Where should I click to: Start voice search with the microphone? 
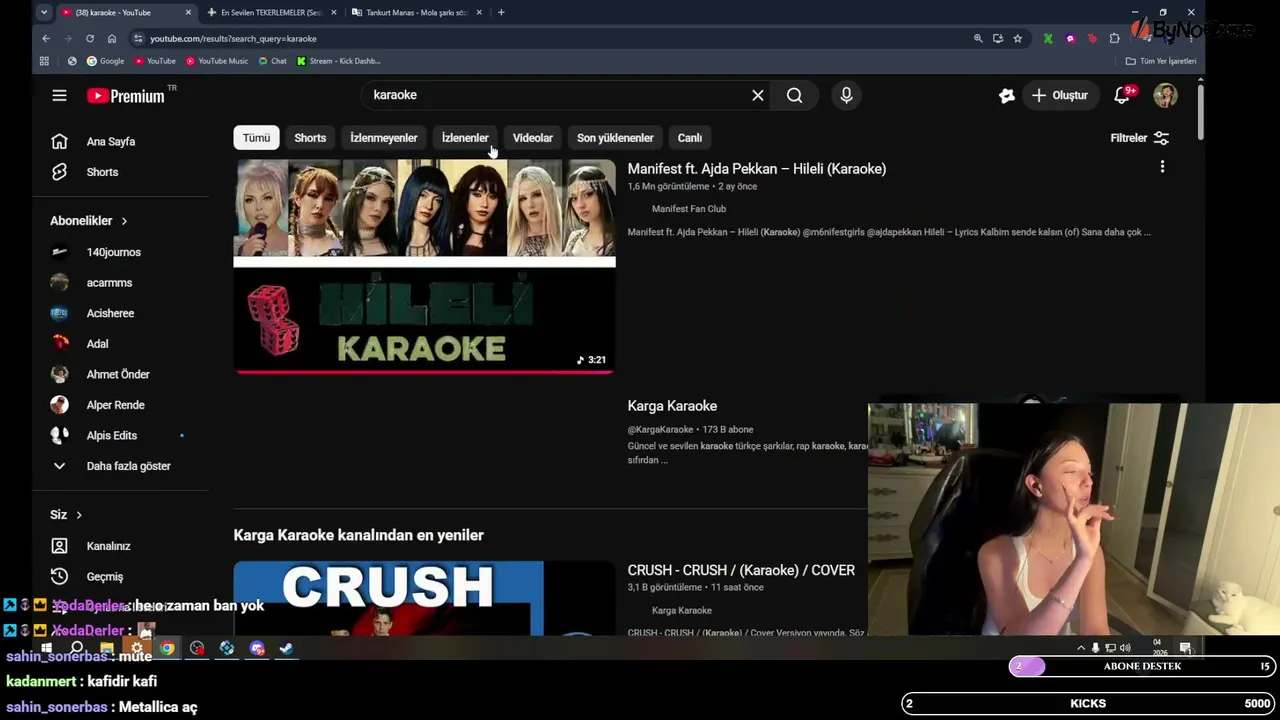pos(846,95)
